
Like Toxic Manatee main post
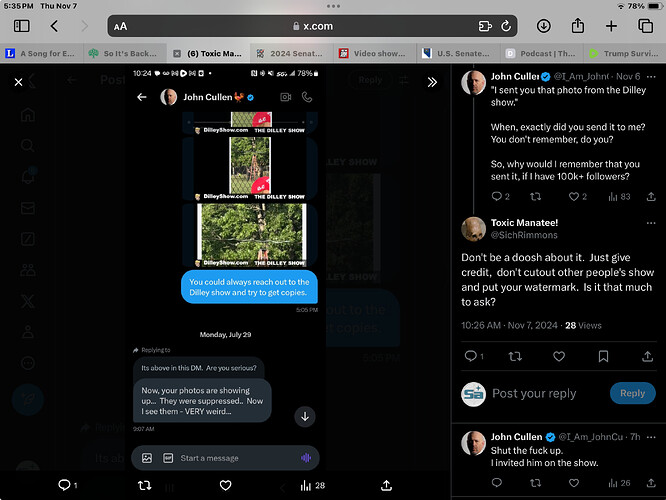pyautogui.click(x=559, y=356)
